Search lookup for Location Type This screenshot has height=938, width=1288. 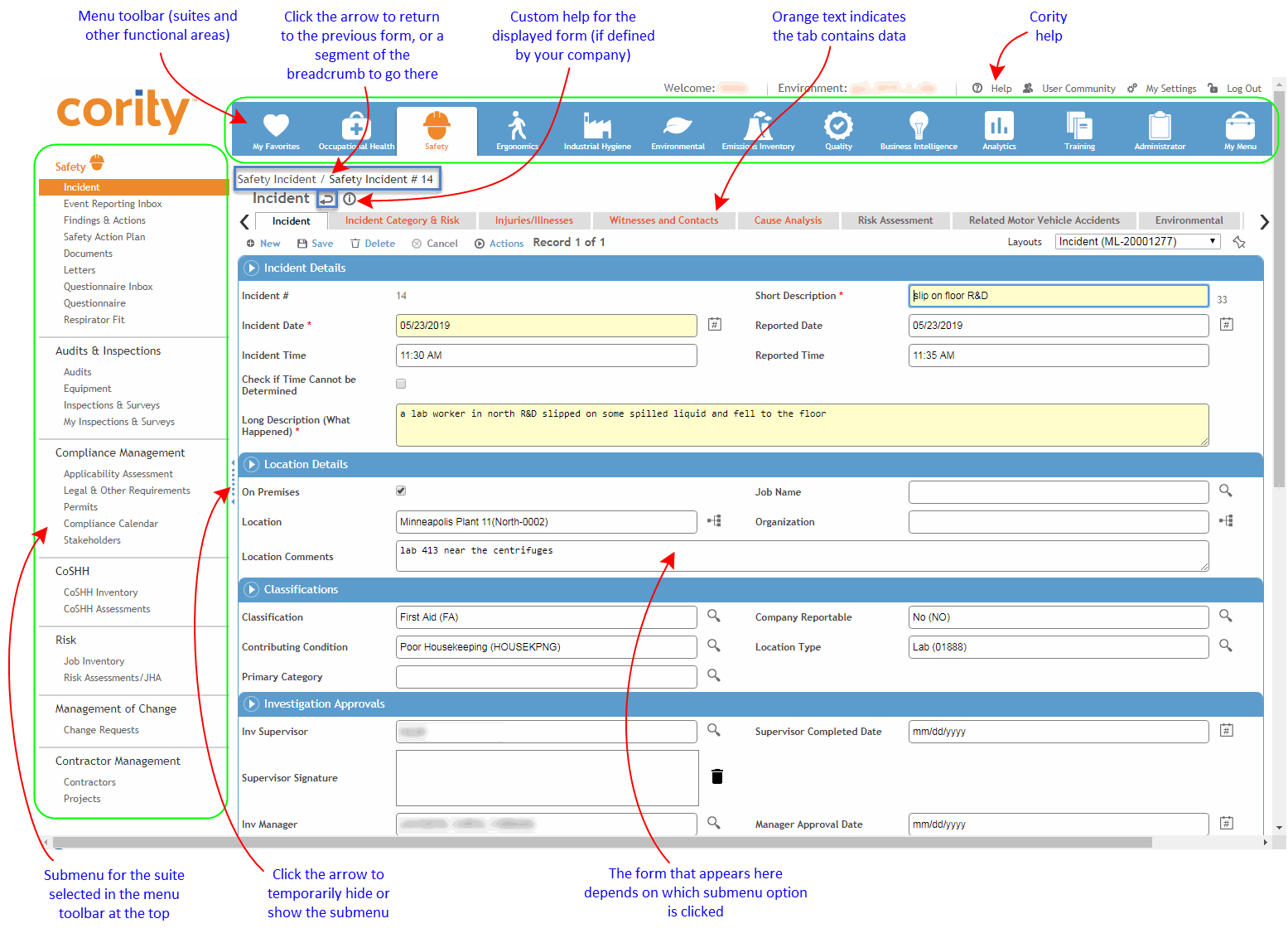tap(1226, 645)
